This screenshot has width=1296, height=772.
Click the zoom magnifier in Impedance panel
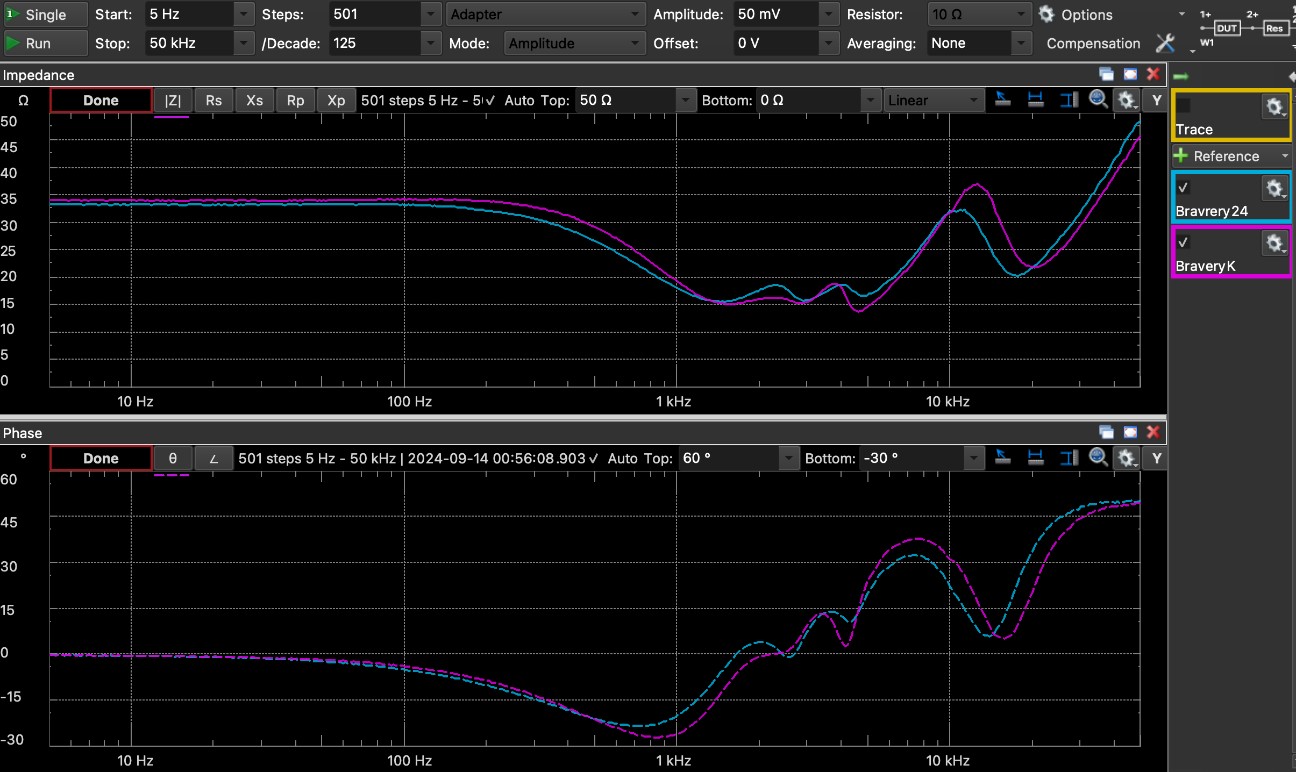click(x=1098, y=99)
